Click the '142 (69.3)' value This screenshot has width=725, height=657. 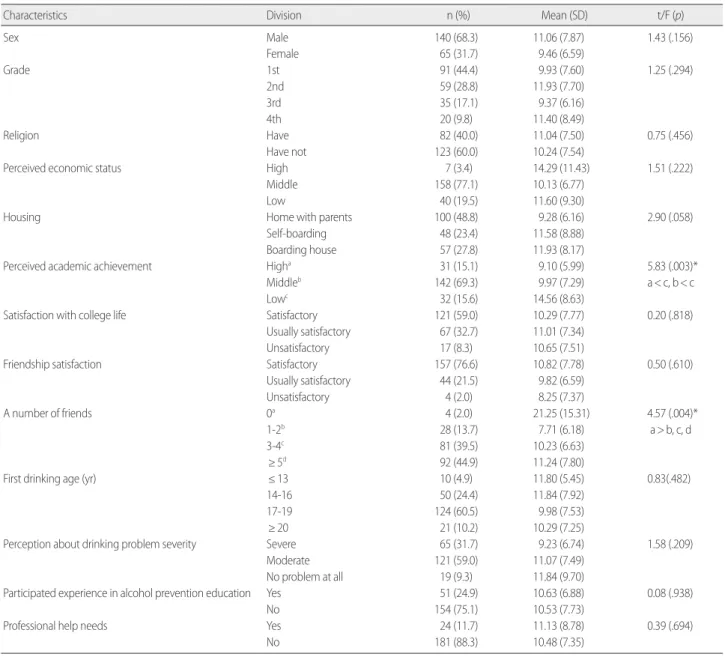pos(456,283)
